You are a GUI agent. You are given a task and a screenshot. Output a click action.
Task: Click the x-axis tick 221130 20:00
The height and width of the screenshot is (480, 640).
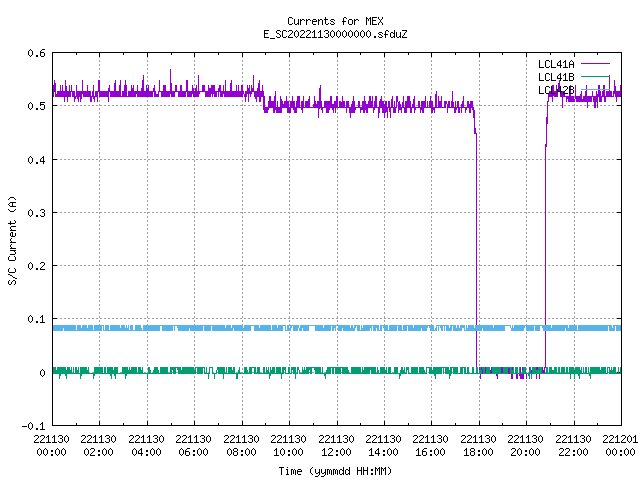click(525, 445)
